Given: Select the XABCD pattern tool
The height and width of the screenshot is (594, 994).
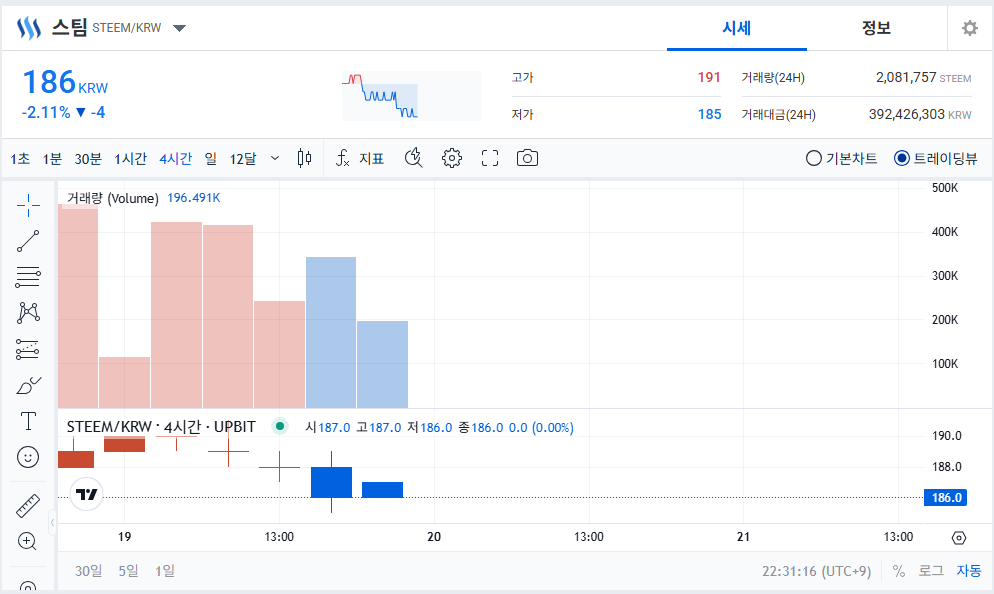Looking at the screenshot, I should click(x=29, y=313).
